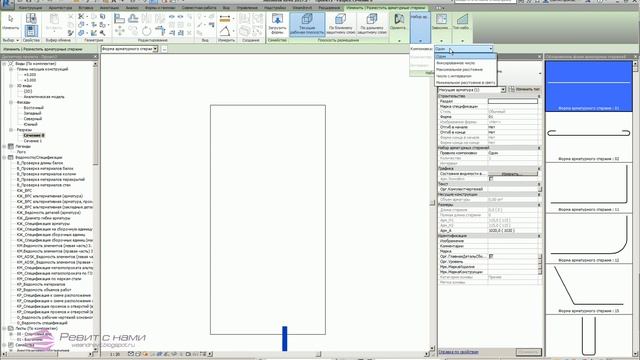Toggle the visibility checkbox in Graphics section

click(x=491, y=179)
